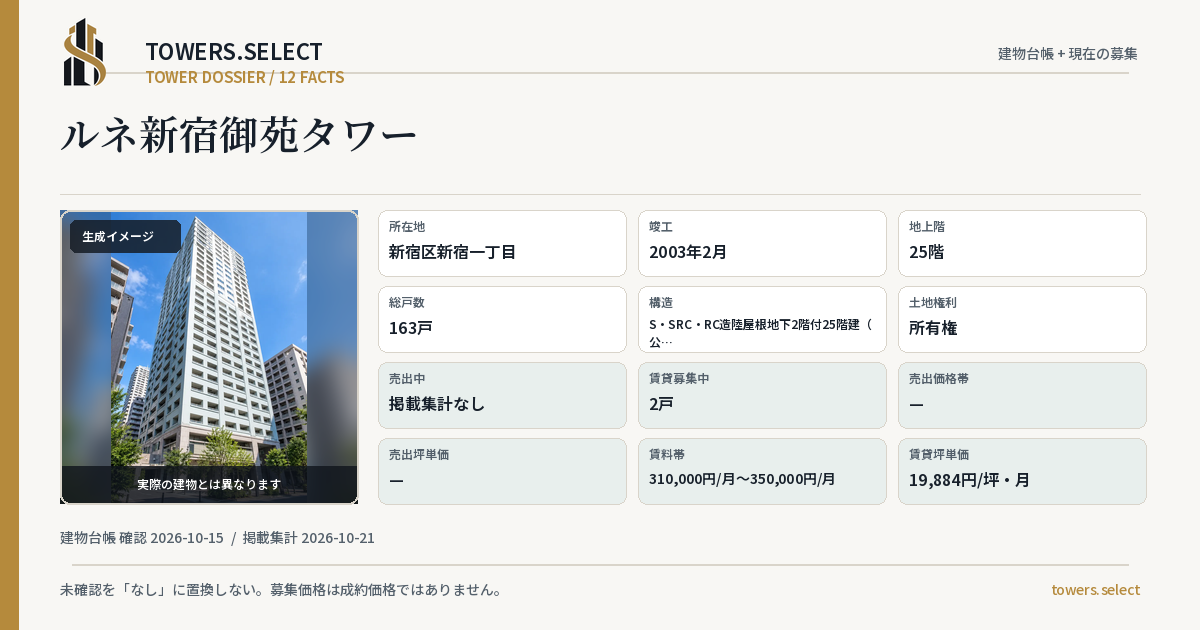Click the 建物台帳 確認 2026-10-15 date text

tap(142, 538)
